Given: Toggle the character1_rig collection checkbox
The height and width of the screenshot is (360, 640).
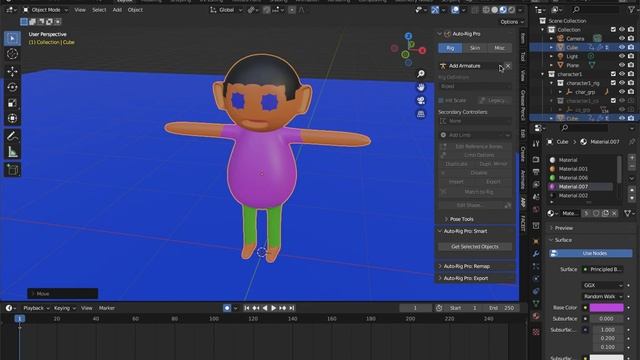Looking at the screenshot, I should click(x=613, y=83).
